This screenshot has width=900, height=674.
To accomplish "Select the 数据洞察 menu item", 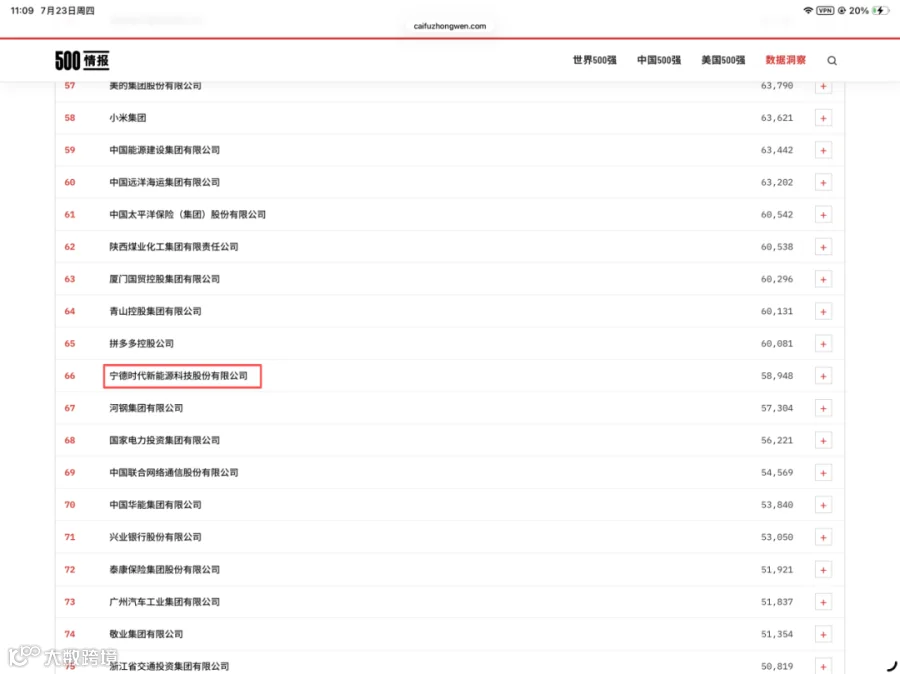I will coord(786,60).
